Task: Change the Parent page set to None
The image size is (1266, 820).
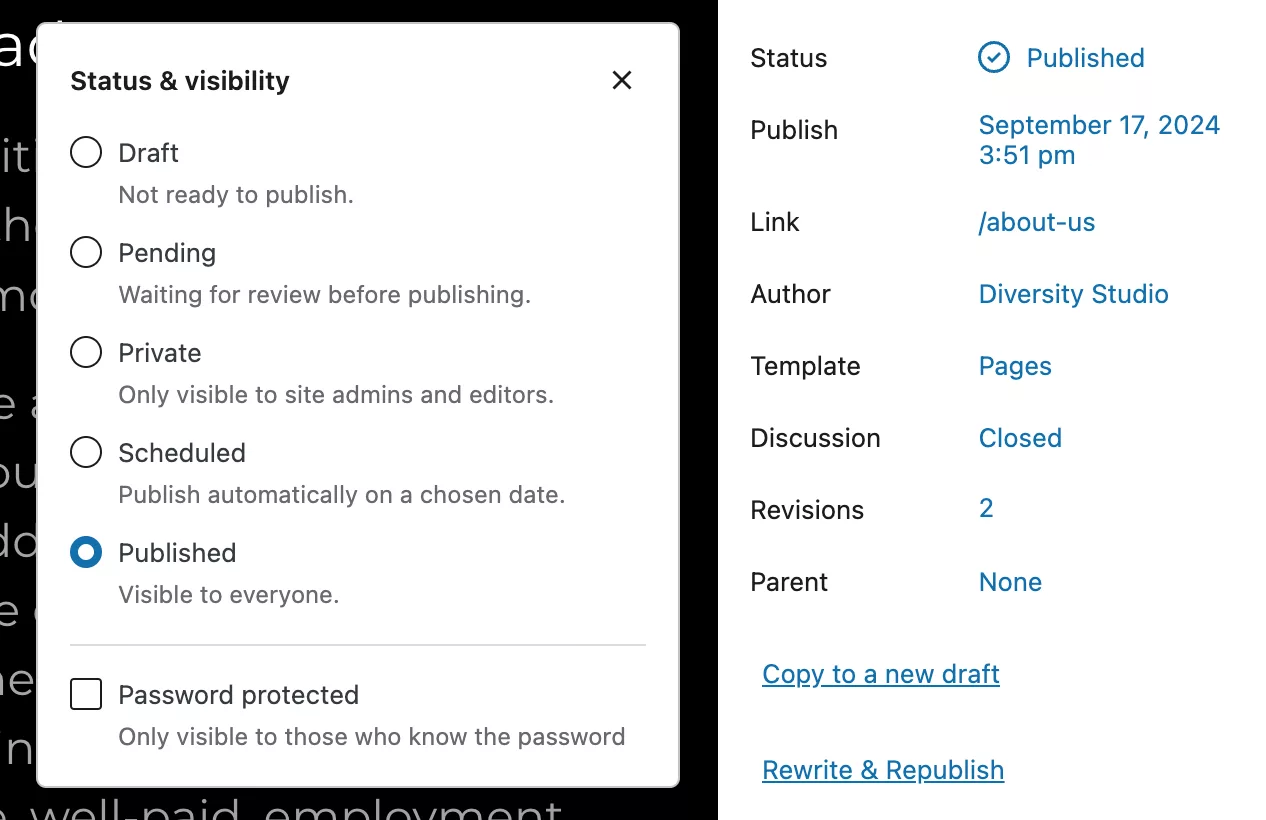Action: 1009,582
